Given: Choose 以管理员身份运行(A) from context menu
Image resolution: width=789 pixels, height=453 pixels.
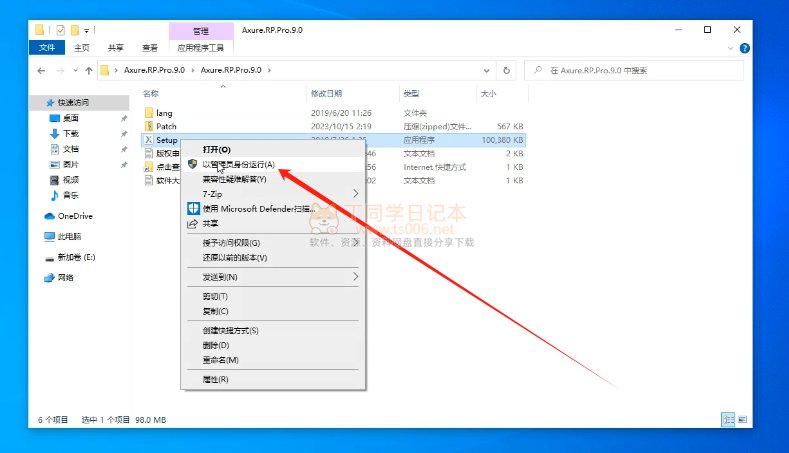Looking at the screenshot, I should pos(273,164).
